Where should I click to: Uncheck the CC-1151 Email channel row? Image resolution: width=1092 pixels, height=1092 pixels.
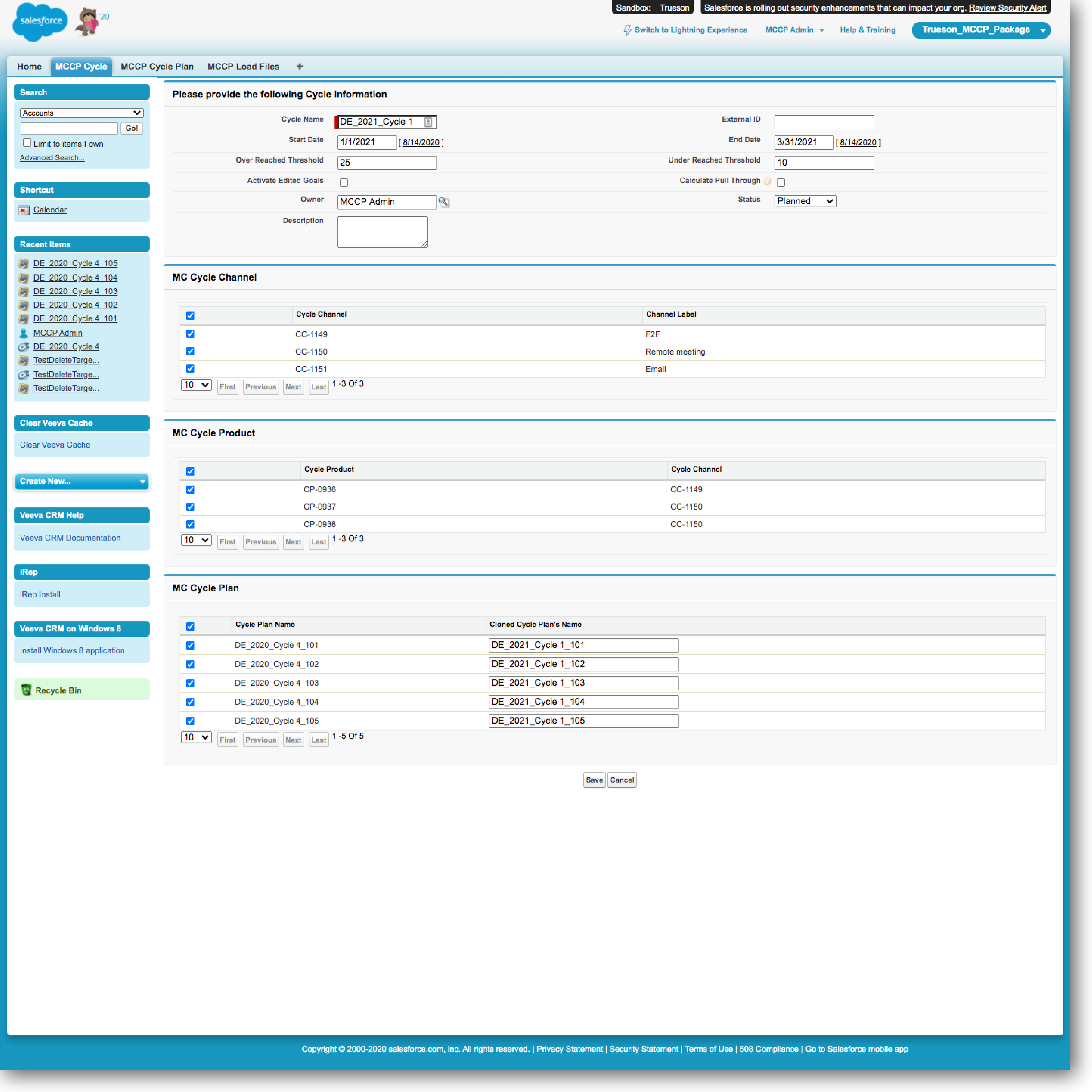click(x=190, y=369)
